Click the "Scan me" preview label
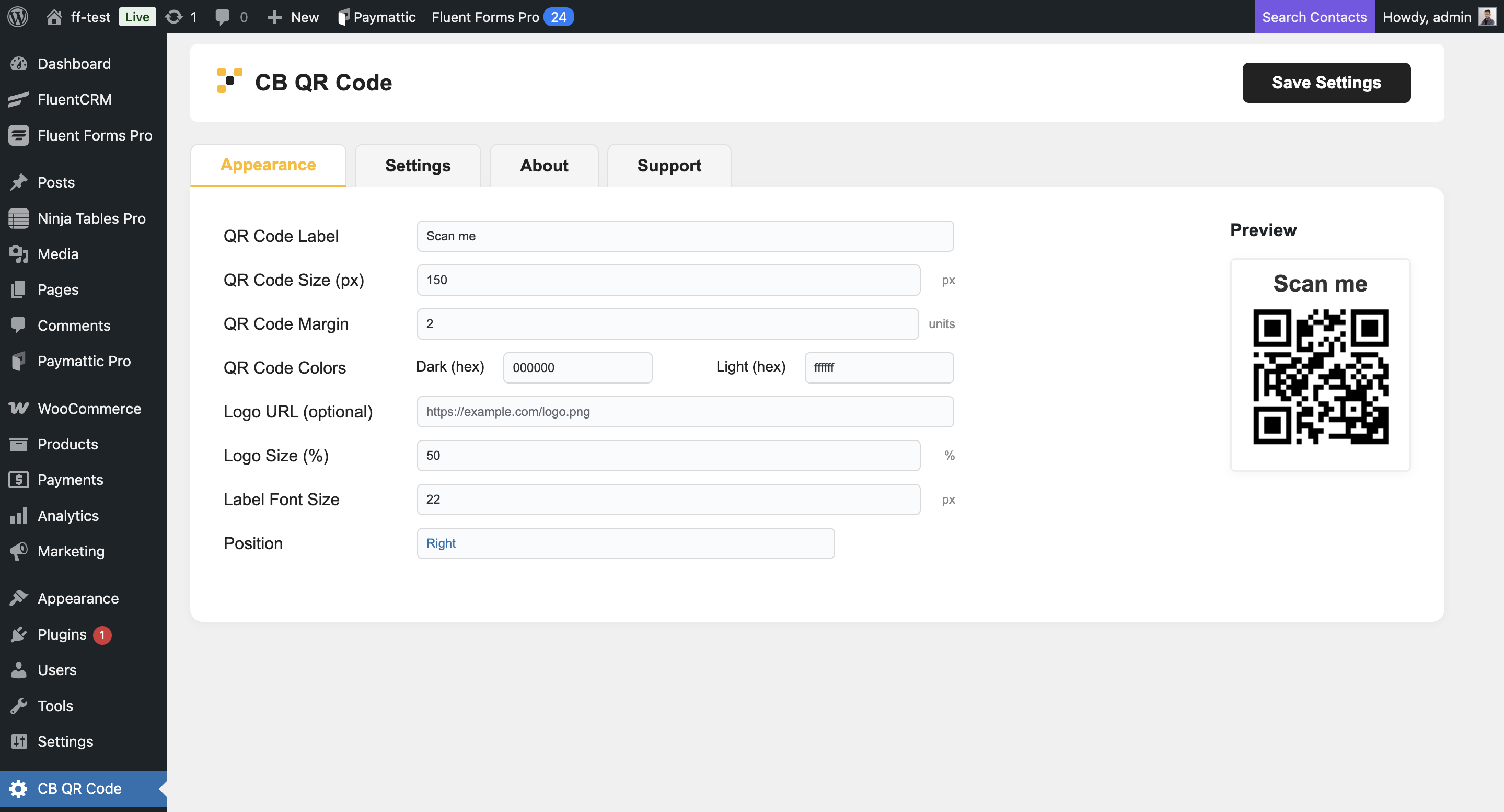The image size is (1504, 812). coord(1320,284)
